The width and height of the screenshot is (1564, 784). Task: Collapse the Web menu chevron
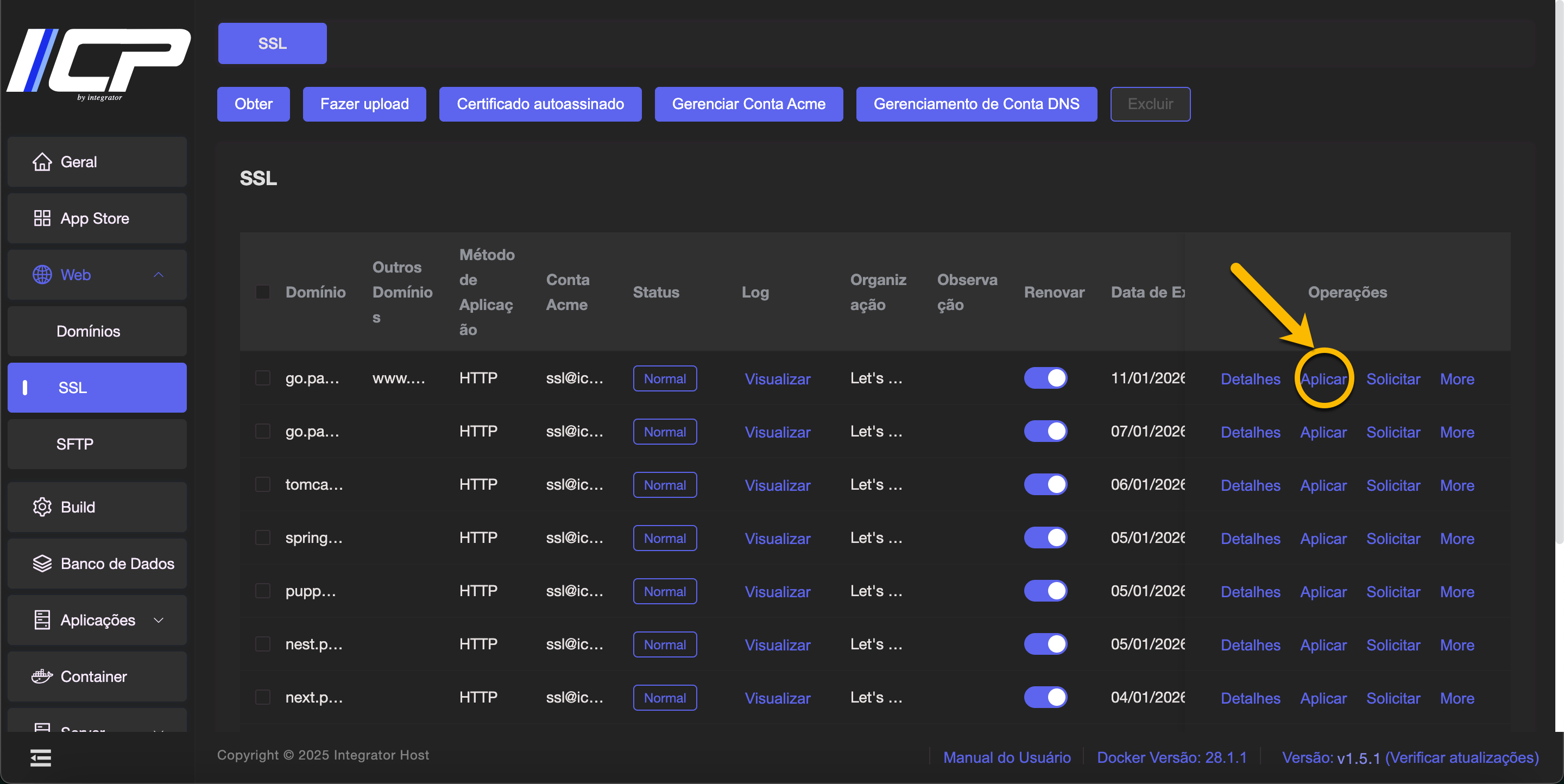pos(159,275)
